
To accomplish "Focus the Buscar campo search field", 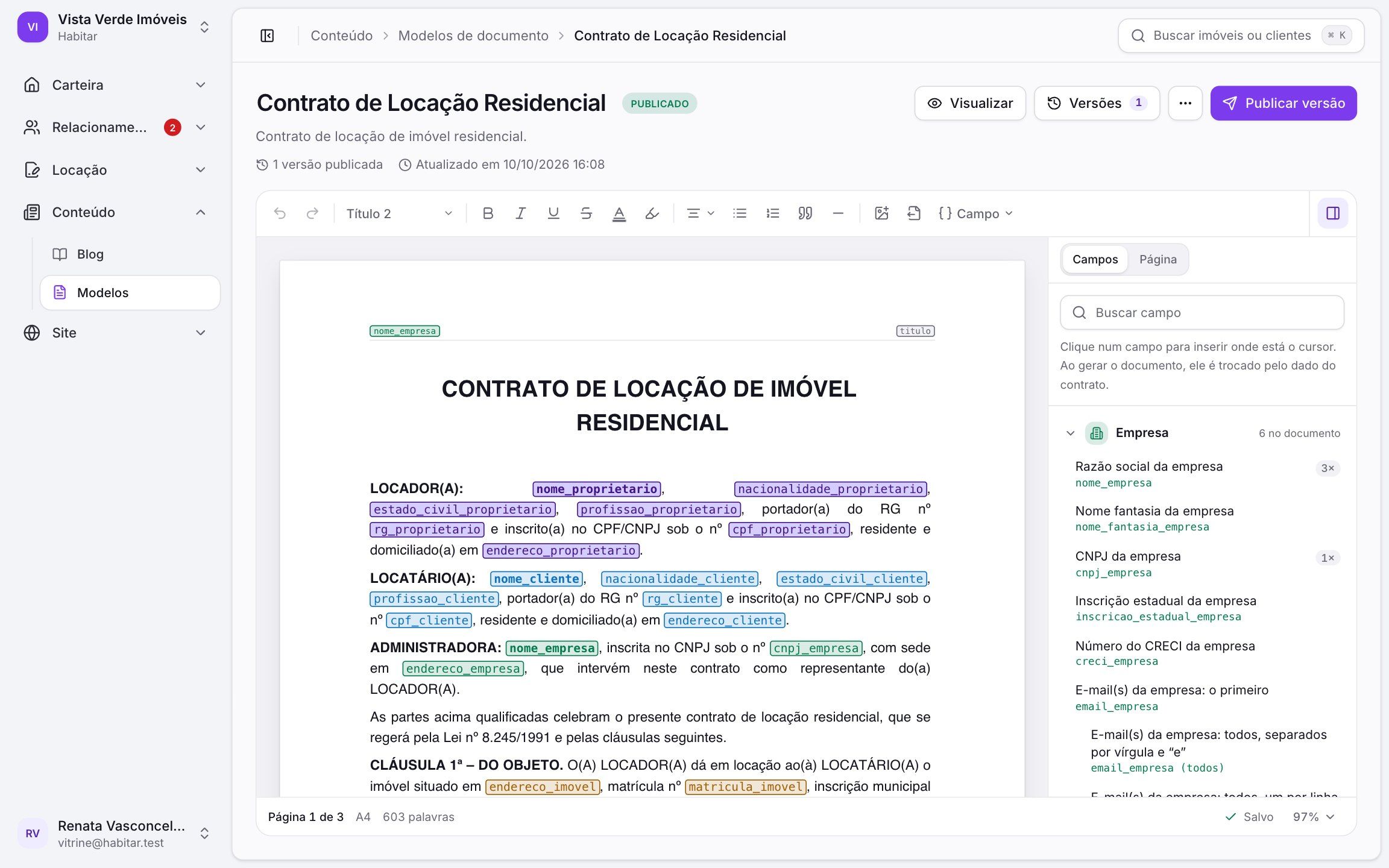I will point(1202,312).
